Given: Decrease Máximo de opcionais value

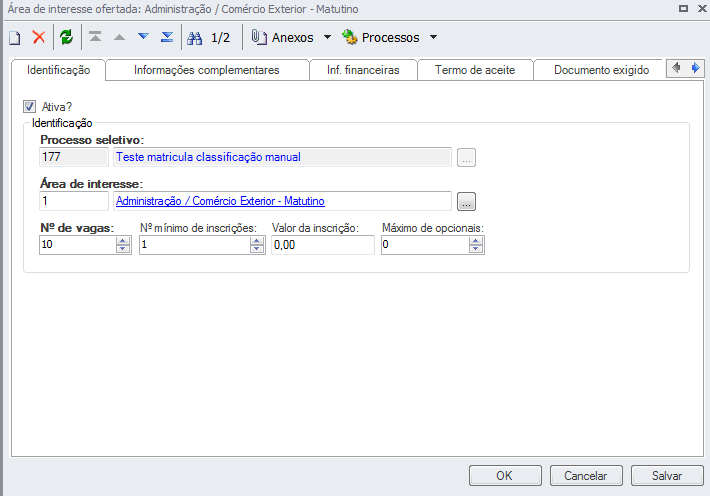Looking at the screenshot, I should point(476,249).
